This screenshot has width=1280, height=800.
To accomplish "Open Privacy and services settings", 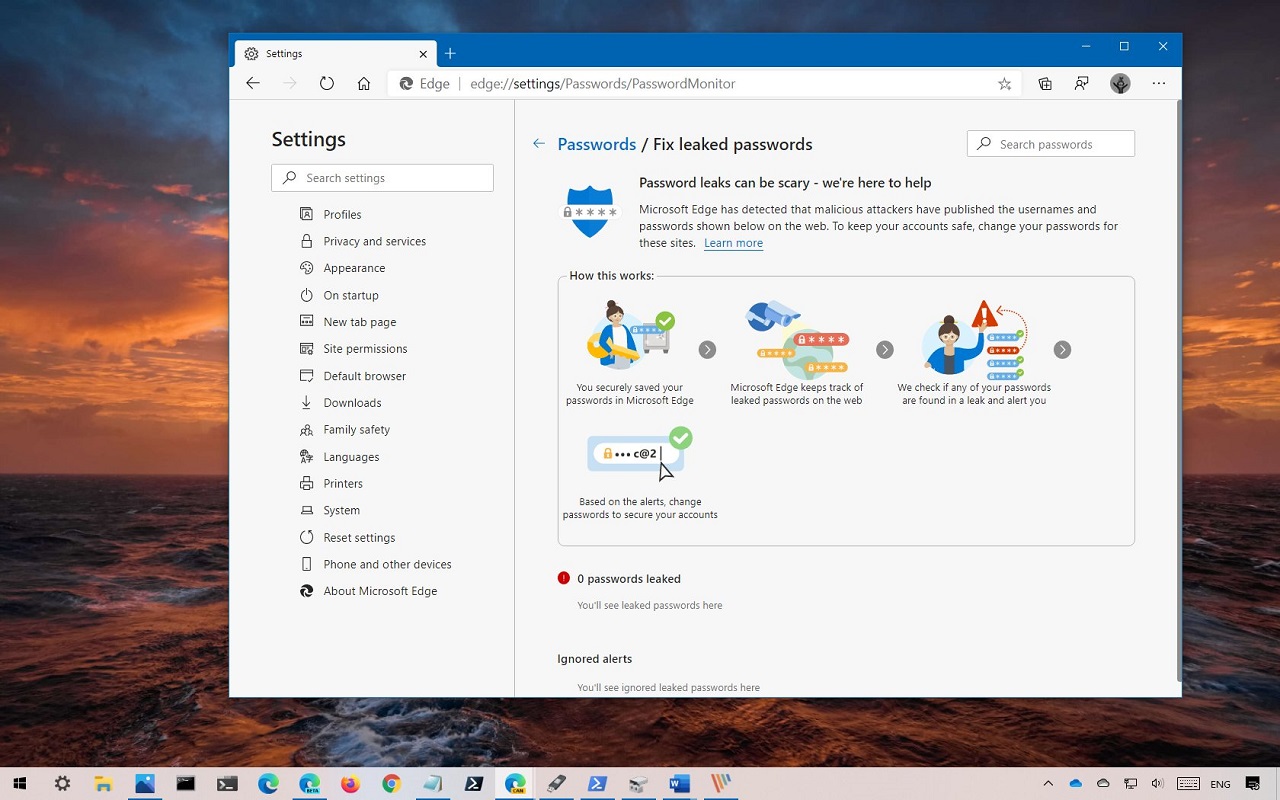I will point(374,241).
